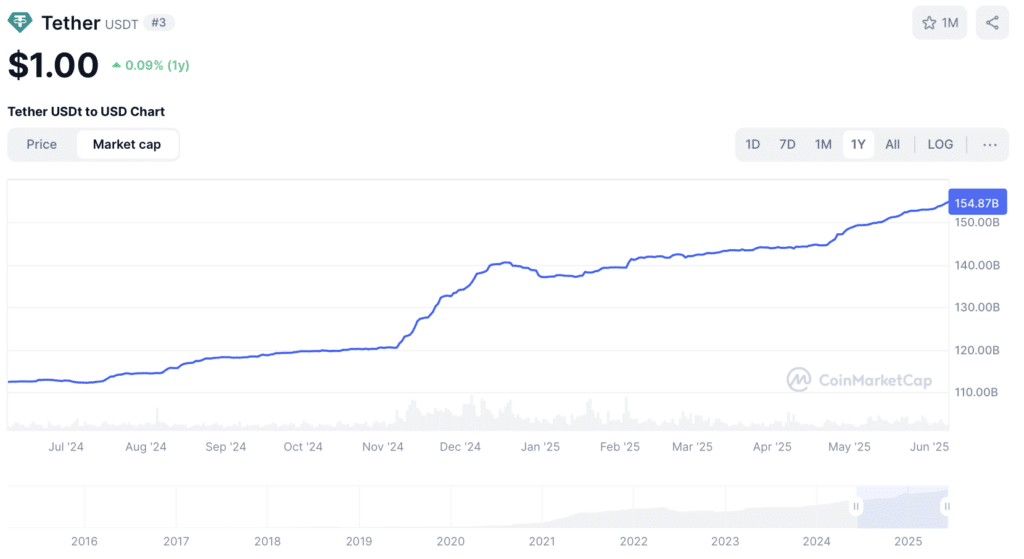Click 2020 on the navigator timeline
This screenshot has width=1024, height=559.
[451, 541]
